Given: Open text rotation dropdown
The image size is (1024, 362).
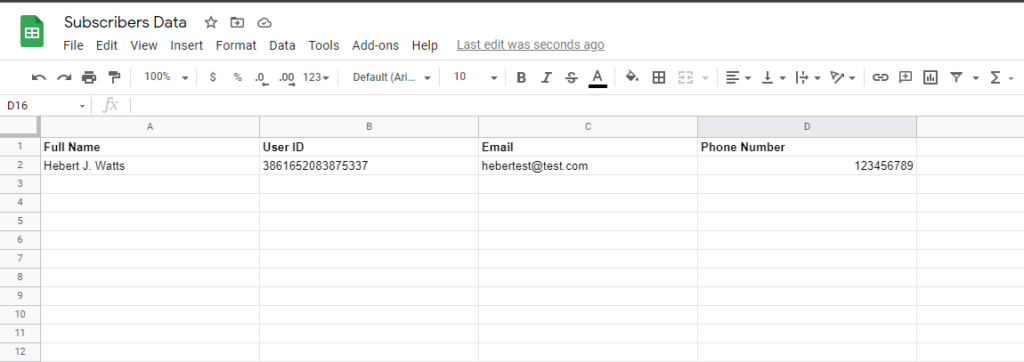Looking at the screenshot, I should click(842, 78).
